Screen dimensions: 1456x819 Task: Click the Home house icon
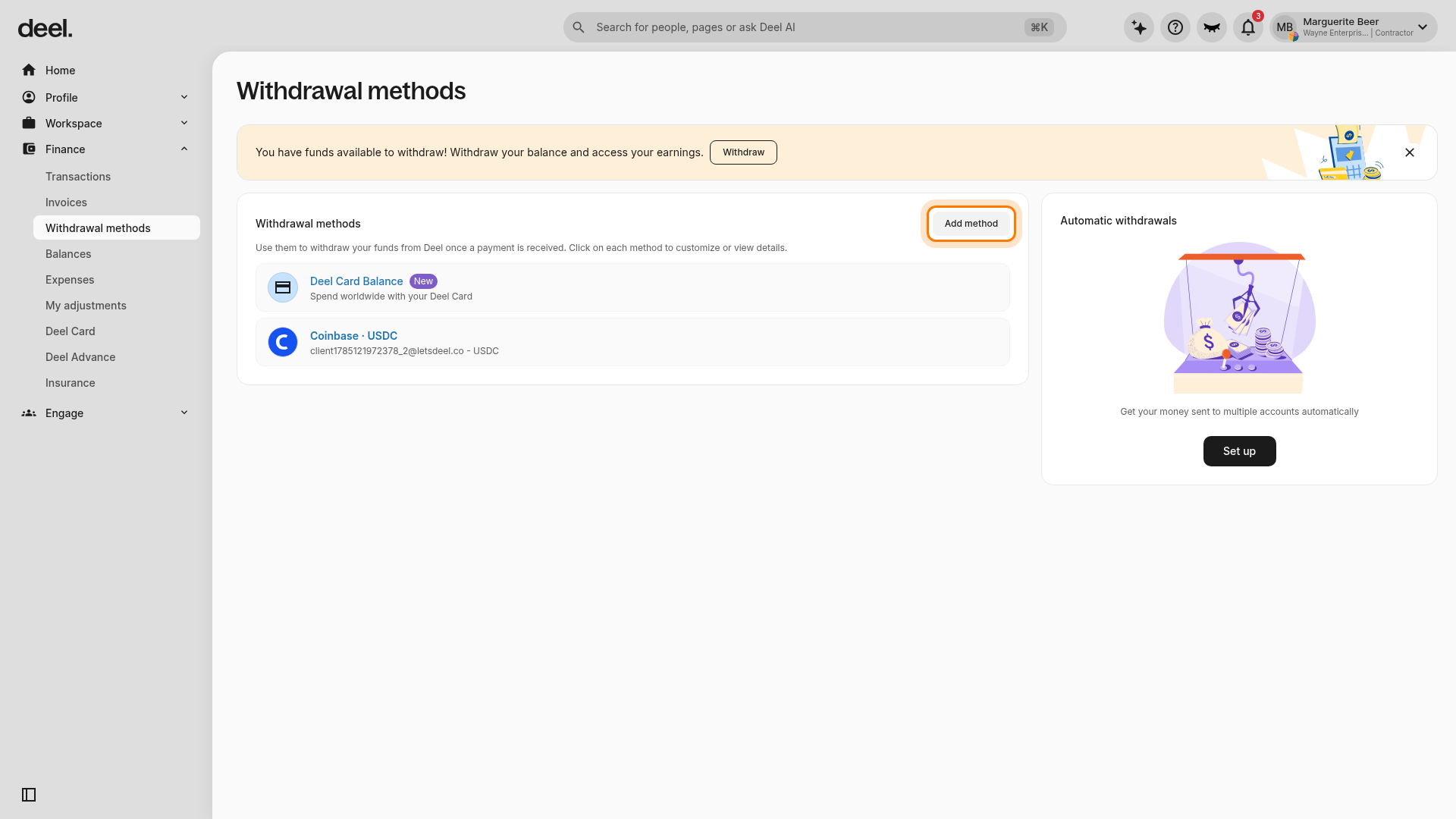pos(29,70)
